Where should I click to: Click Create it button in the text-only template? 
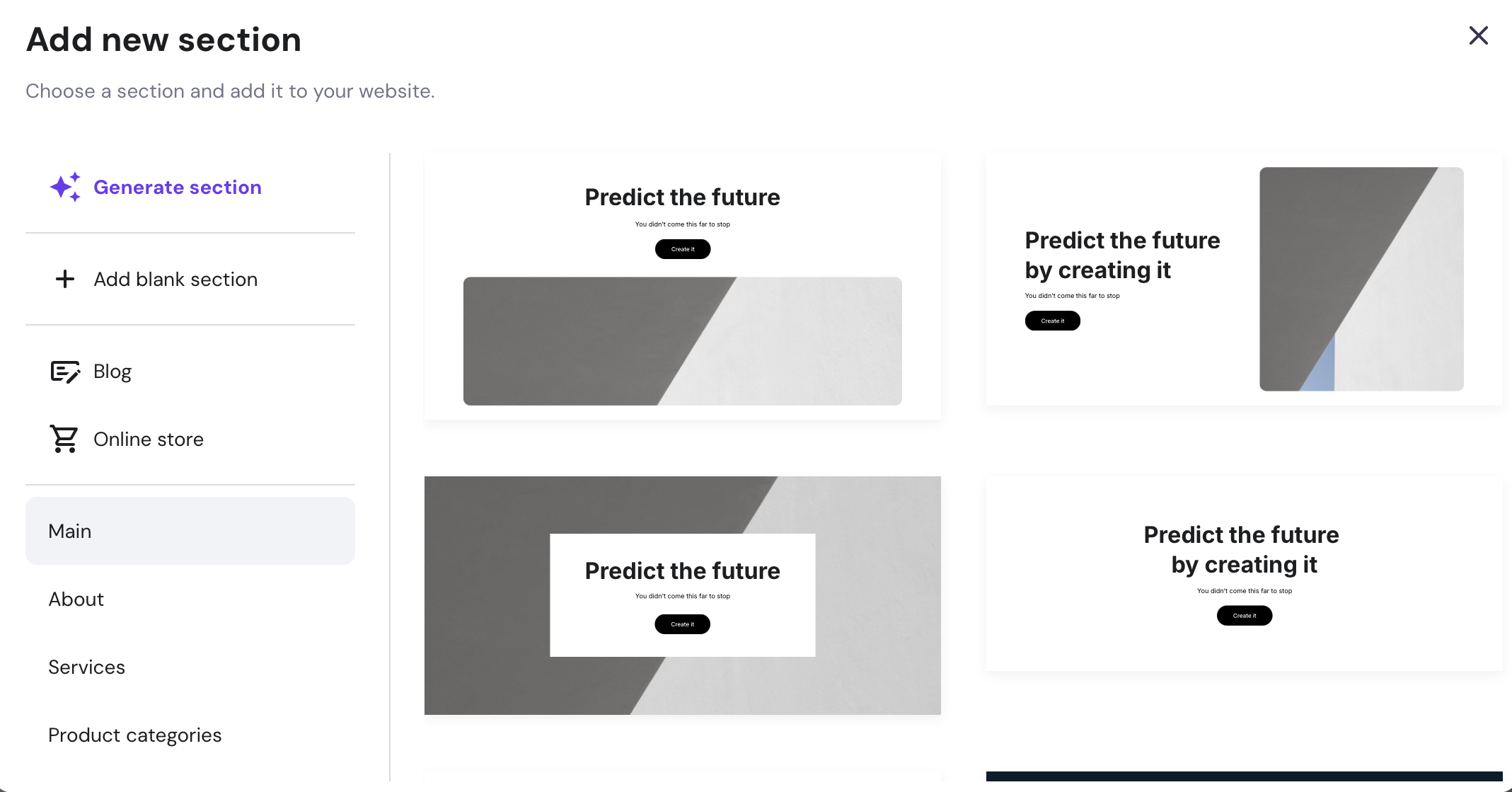point(1244,616)
